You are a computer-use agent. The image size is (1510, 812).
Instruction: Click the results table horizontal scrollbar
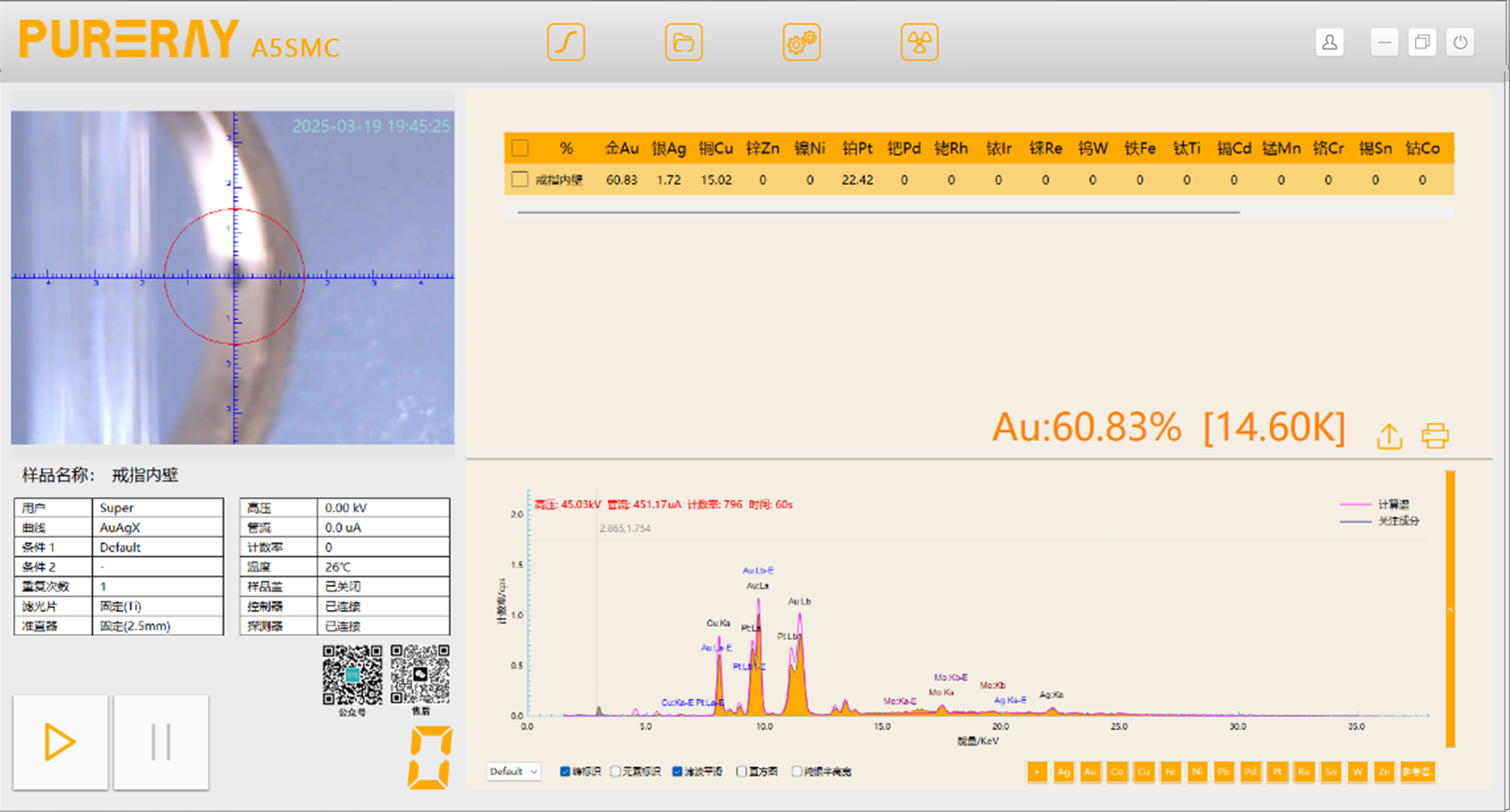[877, 213]
